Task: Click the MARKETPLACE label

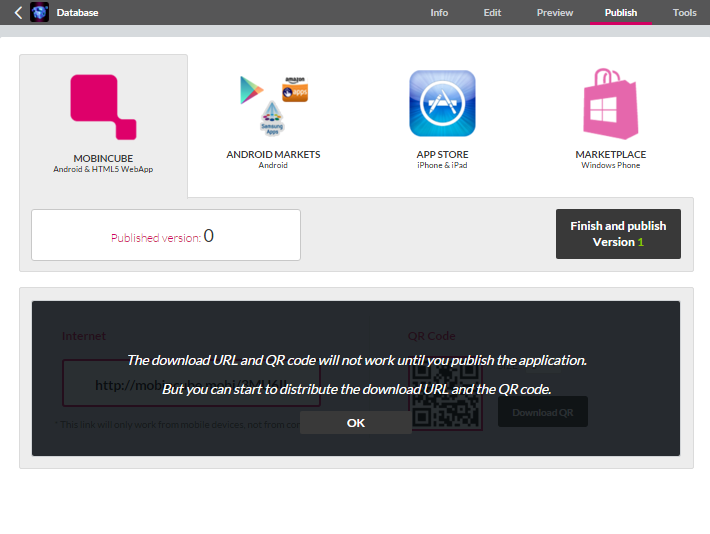Action: tap(610, 154)
